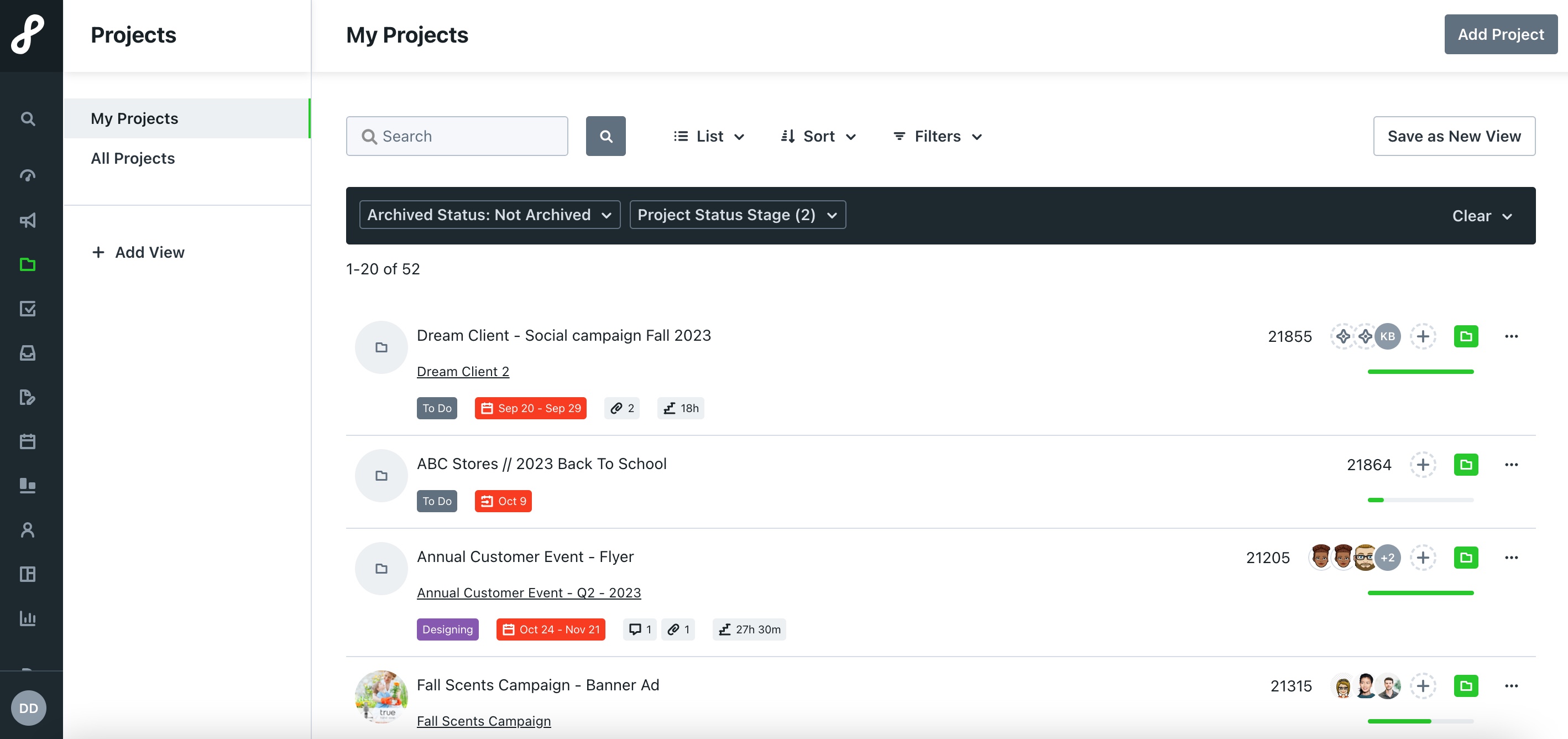Open the Sort dropdown

point(818,137)
